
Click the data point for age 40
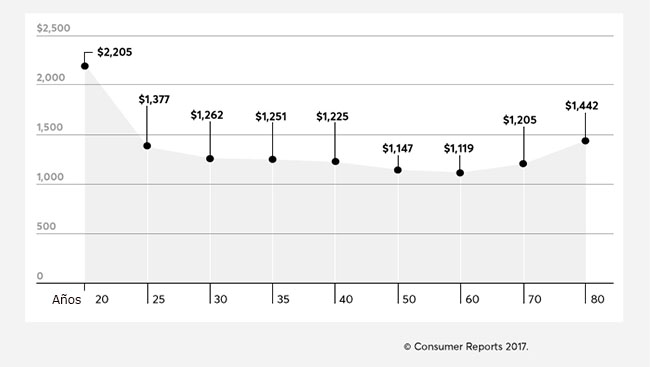pos(335,161)
